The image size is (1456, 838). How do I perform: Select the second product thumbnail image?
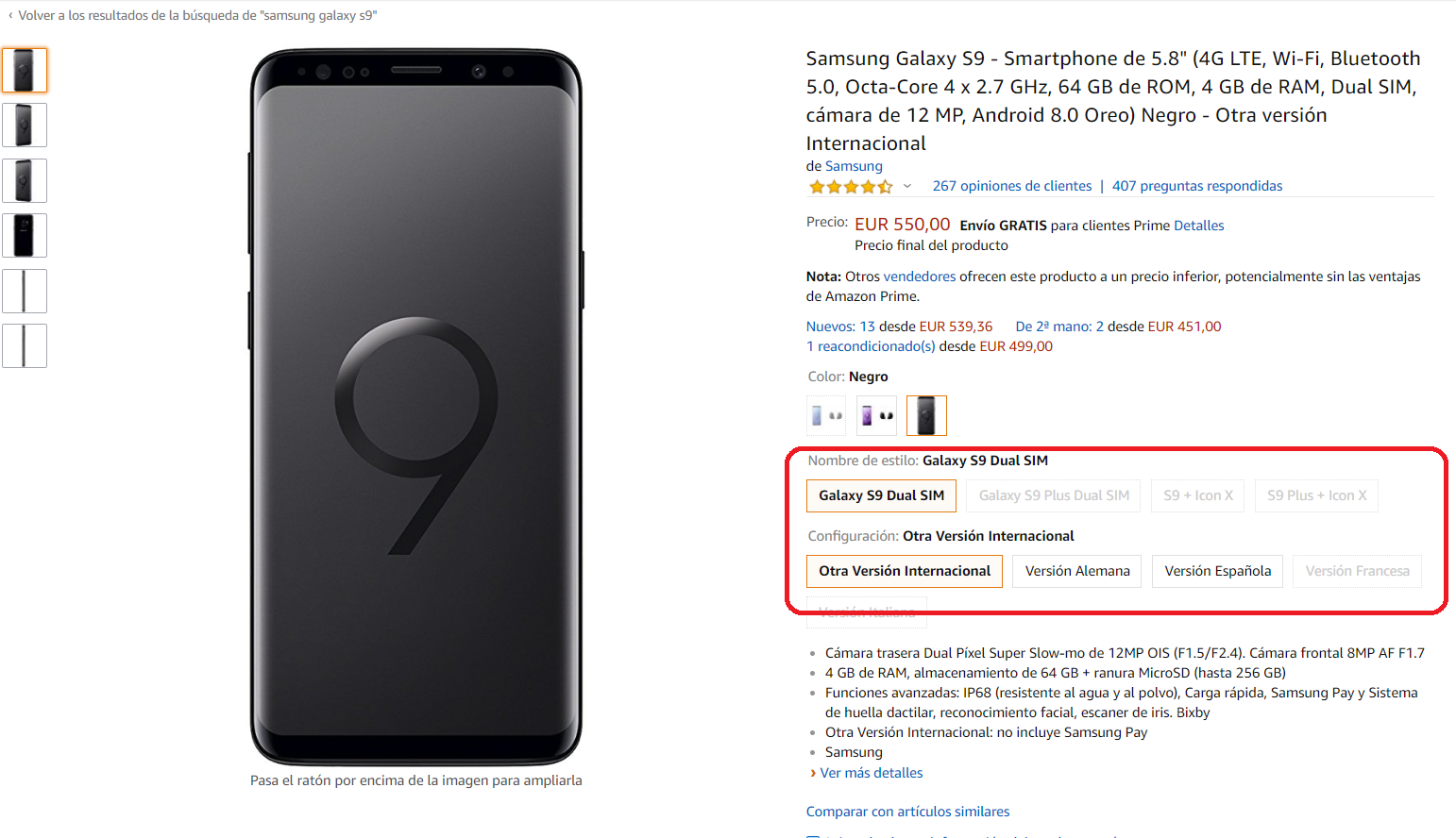25,125
